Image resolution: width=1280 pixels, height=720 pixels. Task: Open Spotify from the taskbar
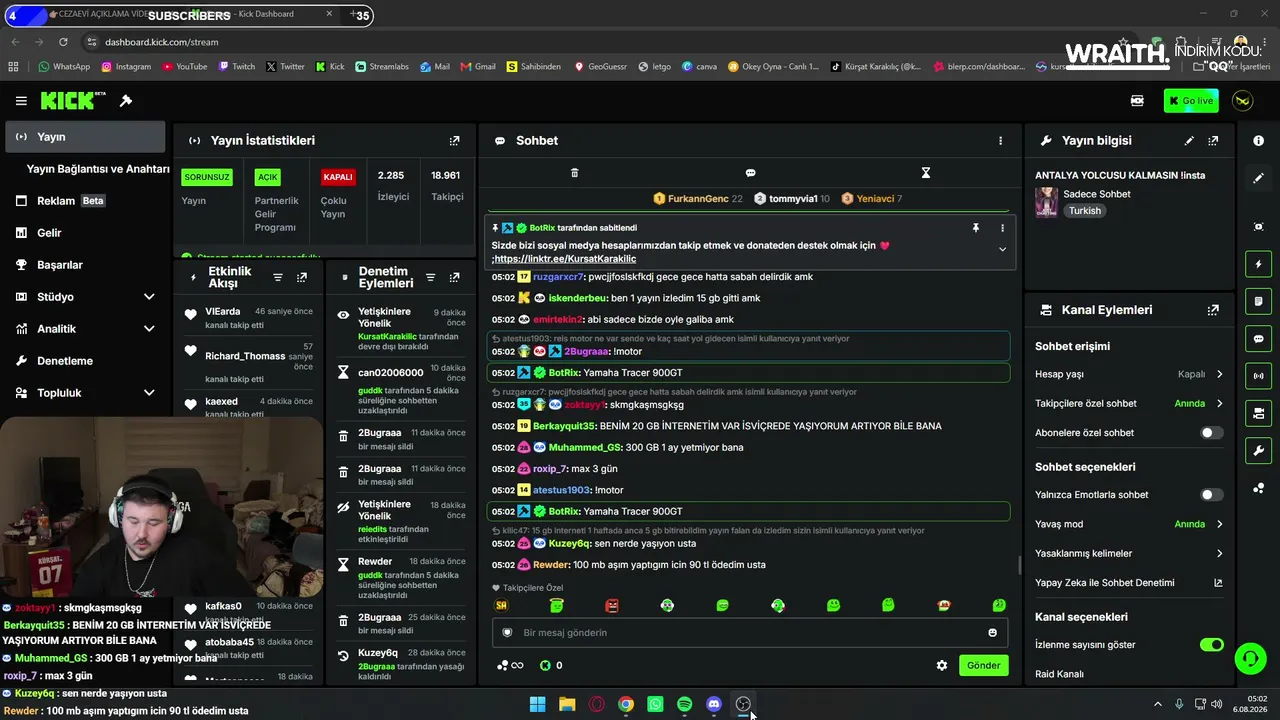tap(684, 704)
